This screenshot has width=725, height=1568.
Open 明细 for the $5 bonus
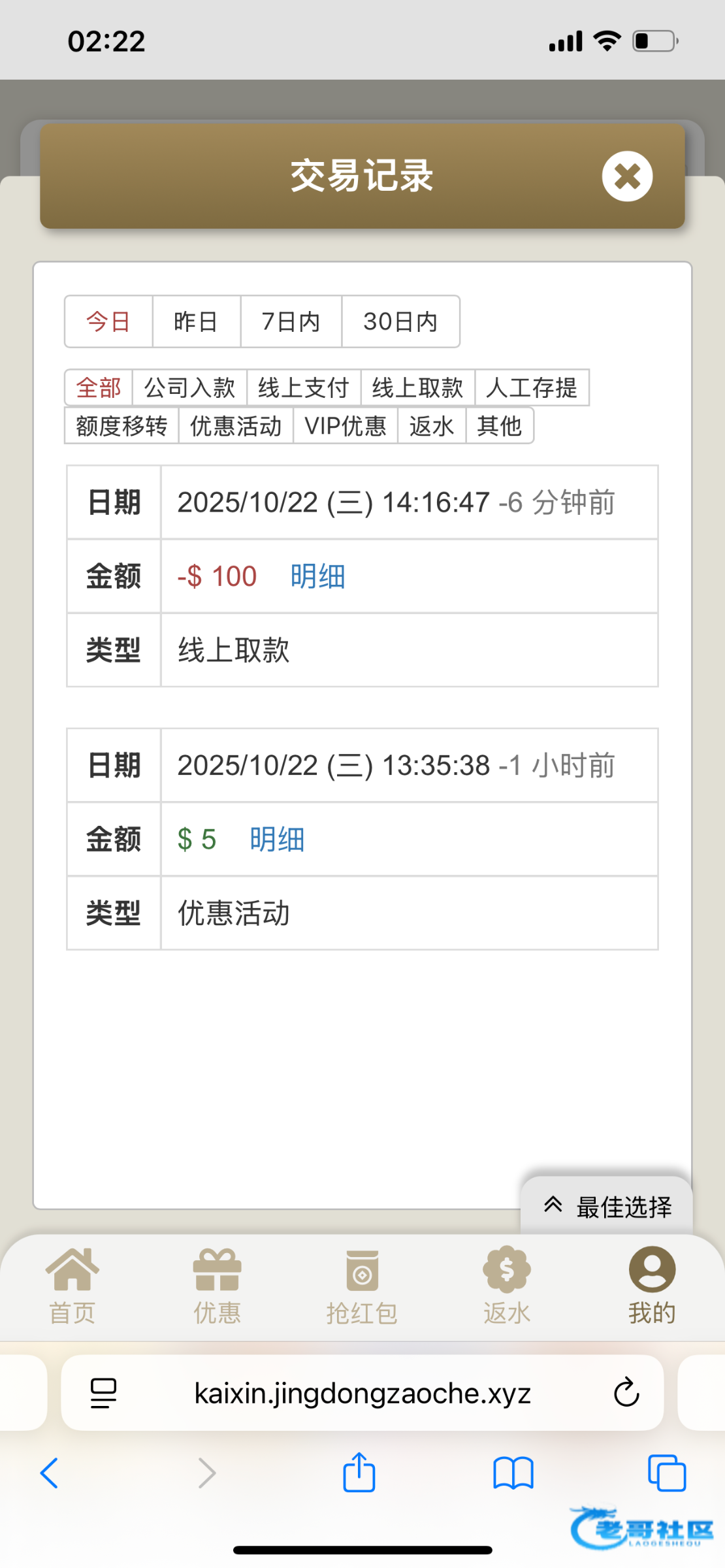click(x=277, y=839)
